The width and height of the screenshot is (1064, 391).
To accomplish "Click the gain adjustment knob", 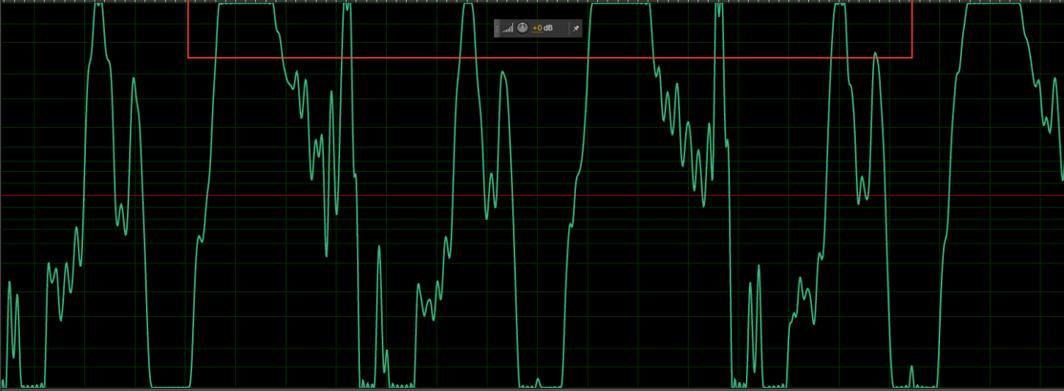I will [522, 28].
